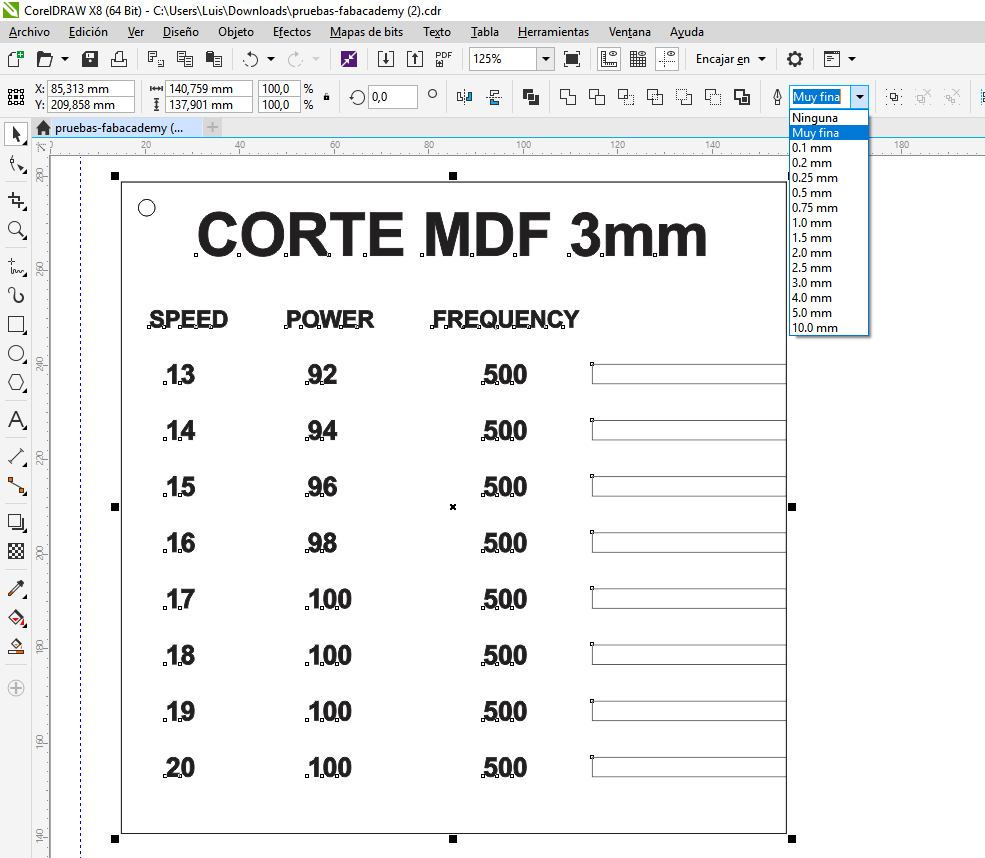Click the Publish to PDF icon
The height and width of the screenshot is (858, 985).
(444, 59)
